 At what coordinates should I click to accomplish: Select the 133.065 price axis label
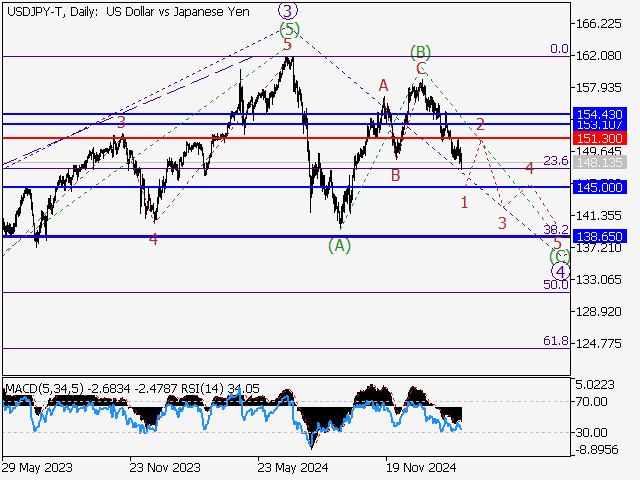[x=598, y=280]
